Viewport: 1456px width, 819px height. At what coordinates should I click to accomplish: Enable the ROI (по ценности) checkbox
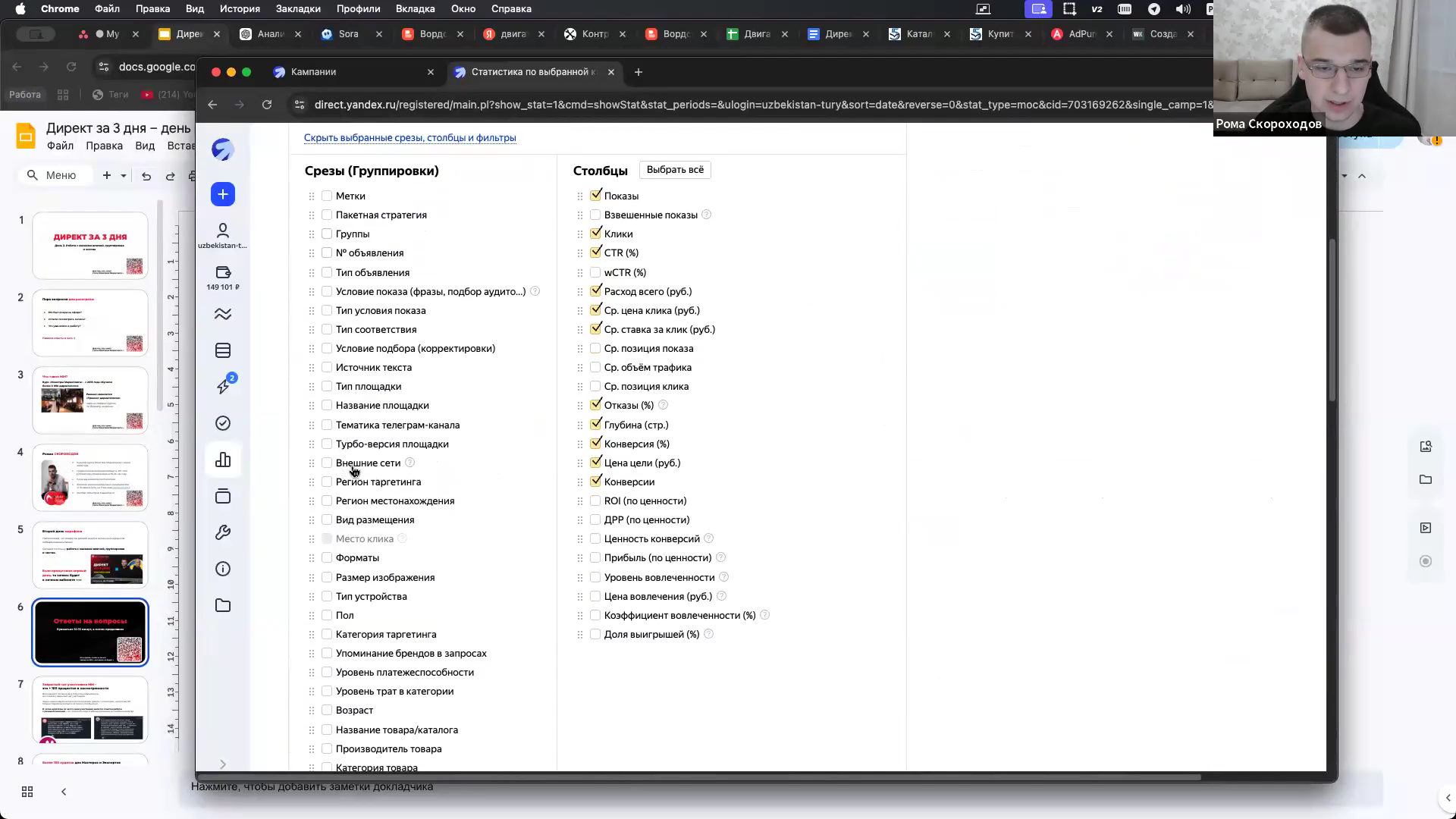(595, 500)
